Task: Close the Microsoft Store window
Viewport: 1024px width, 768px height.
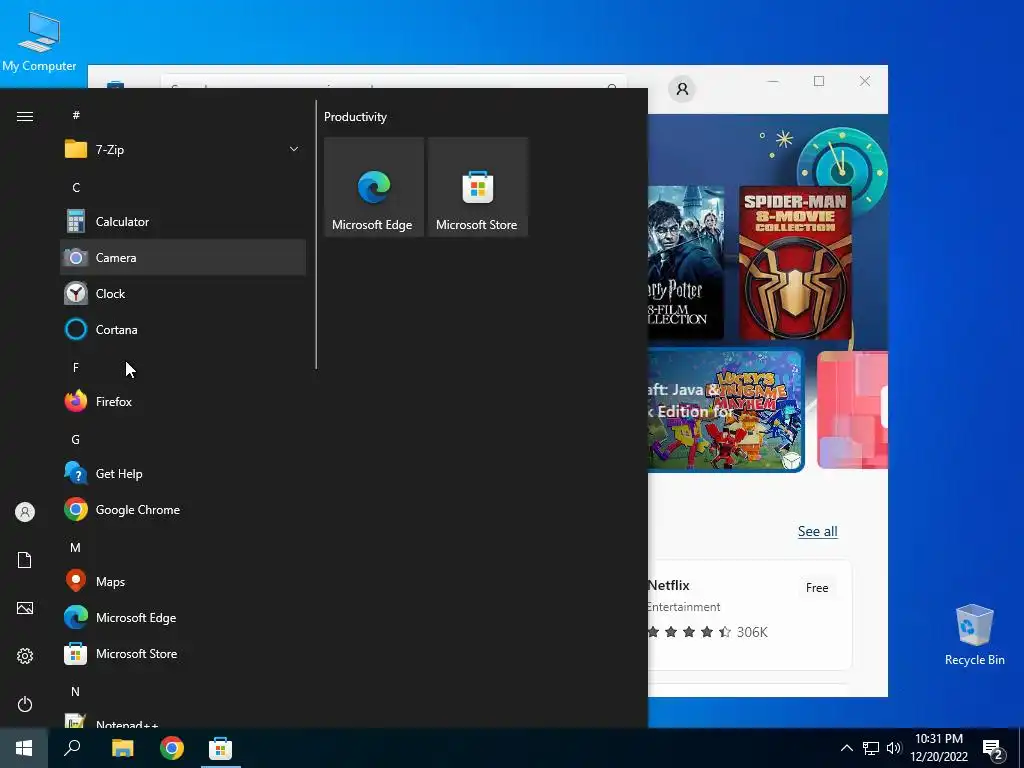Action: tap(865, 81)
